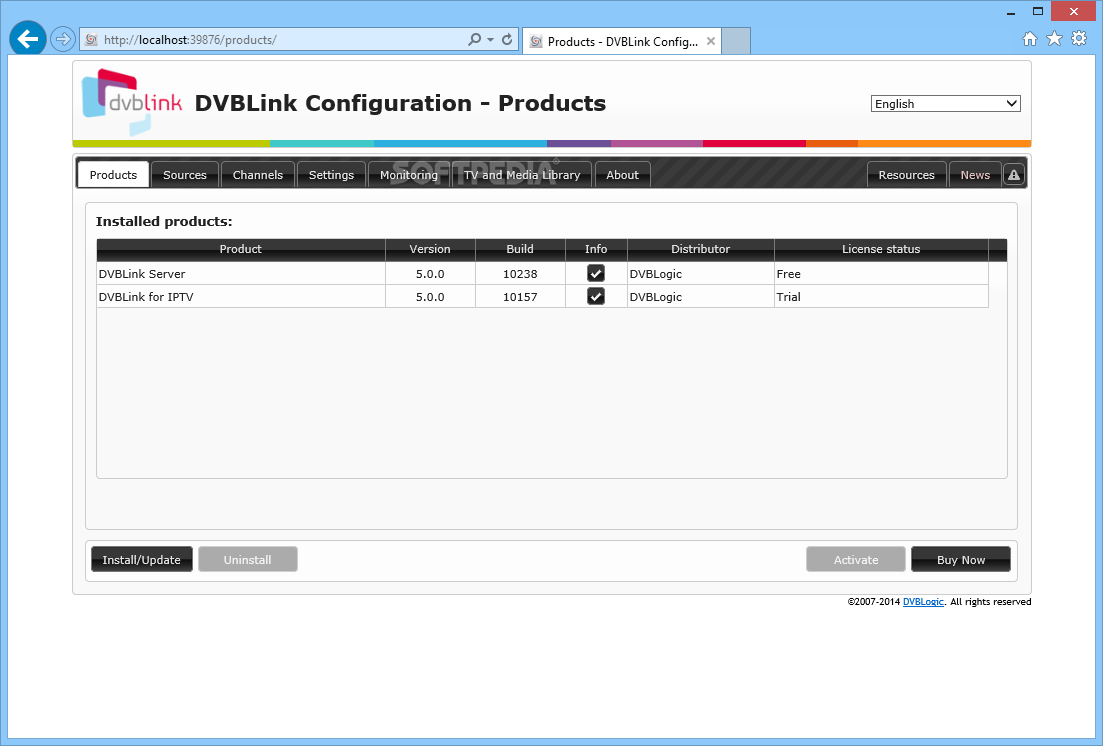Follow the DVBLogic footer link
This screenshot has width=1103, height=746.
coord(923,602)
